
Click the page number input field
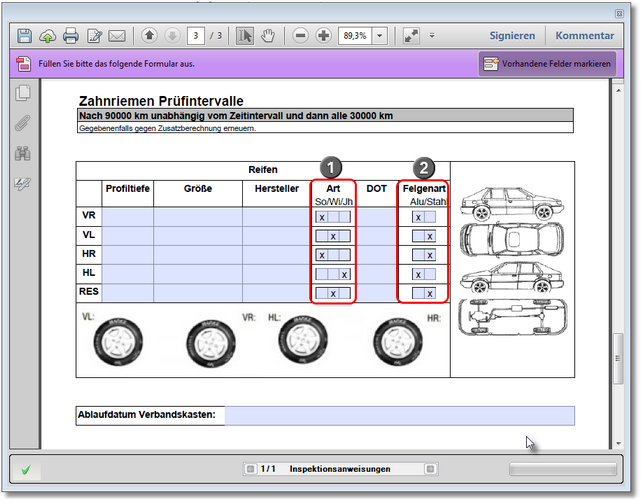(x=196, y=36)
